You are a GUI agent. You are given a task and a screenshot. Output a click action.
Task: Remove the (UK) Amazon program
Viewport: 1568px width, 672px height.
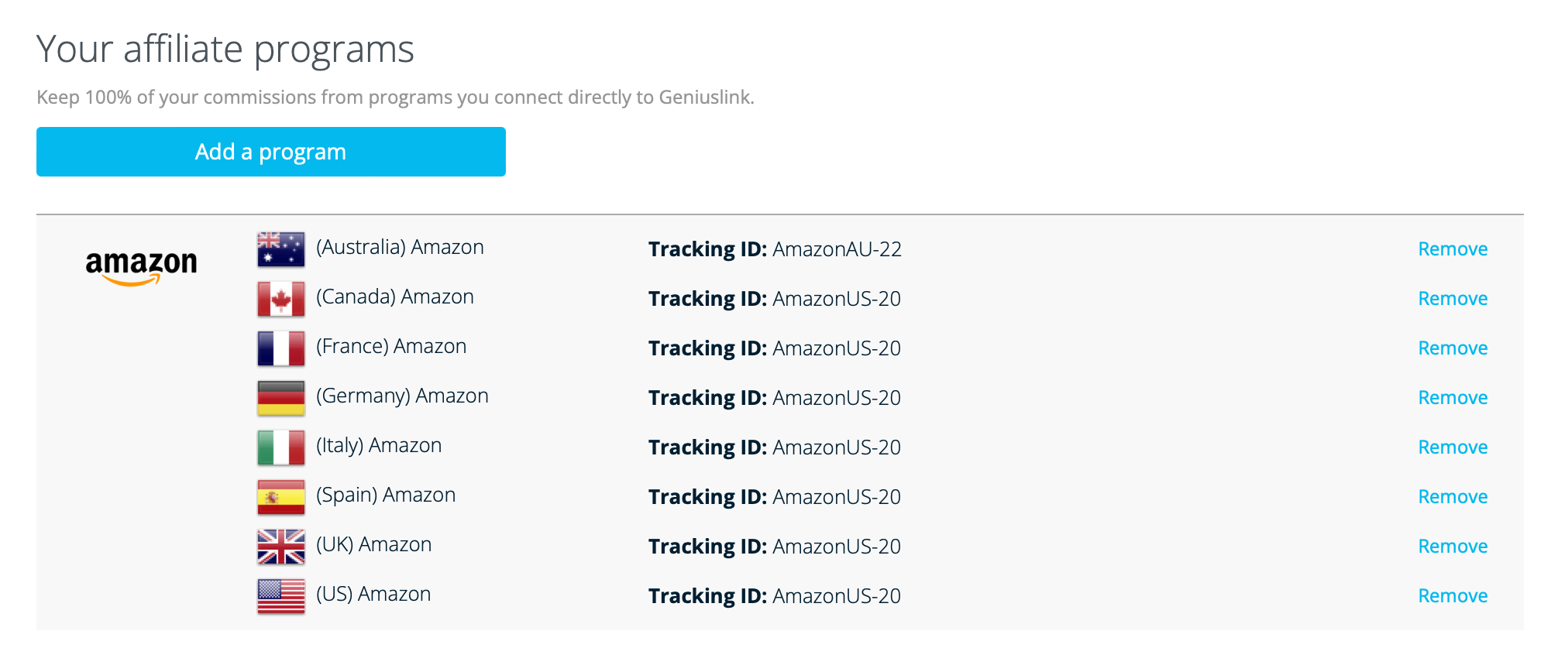tap(1453, 546)
